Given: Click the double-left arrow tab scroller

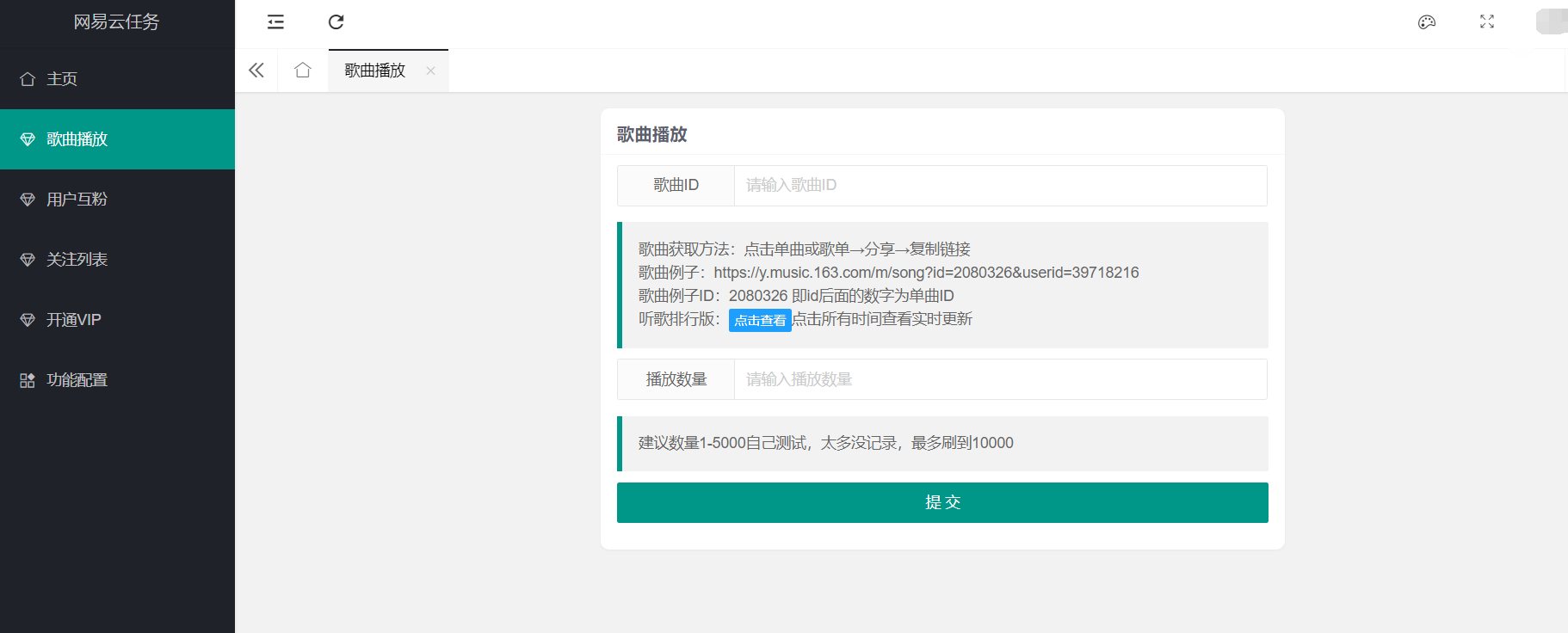Looking at the screenshot, I should pos(256,71).
